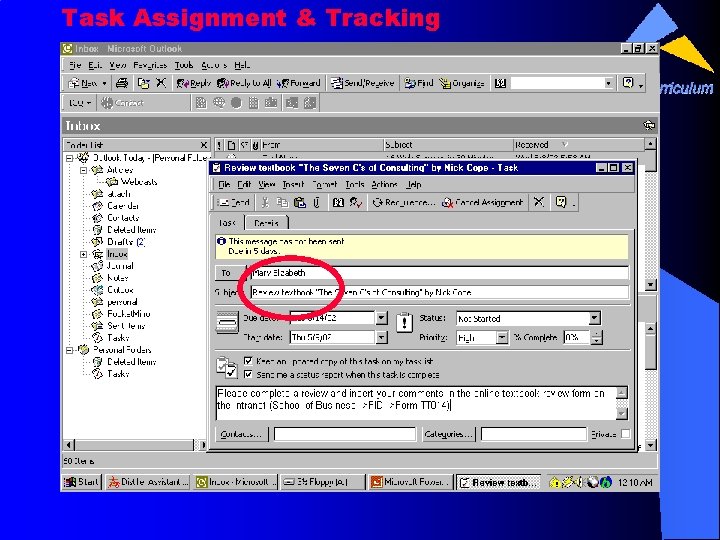Click the Outlook Help question mark icon
This screenshot has height=540, width=720.
point(628,83)
